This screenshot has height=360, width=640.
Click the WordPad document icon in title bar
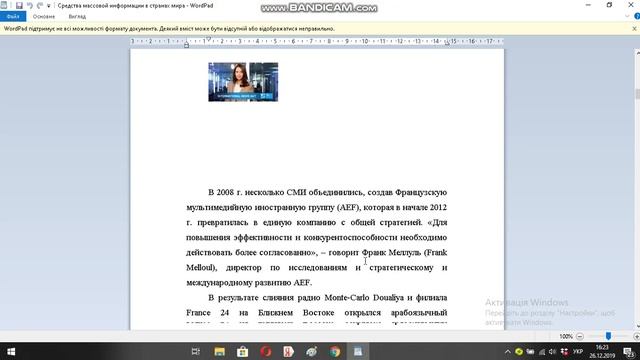(x=4, y=5)
